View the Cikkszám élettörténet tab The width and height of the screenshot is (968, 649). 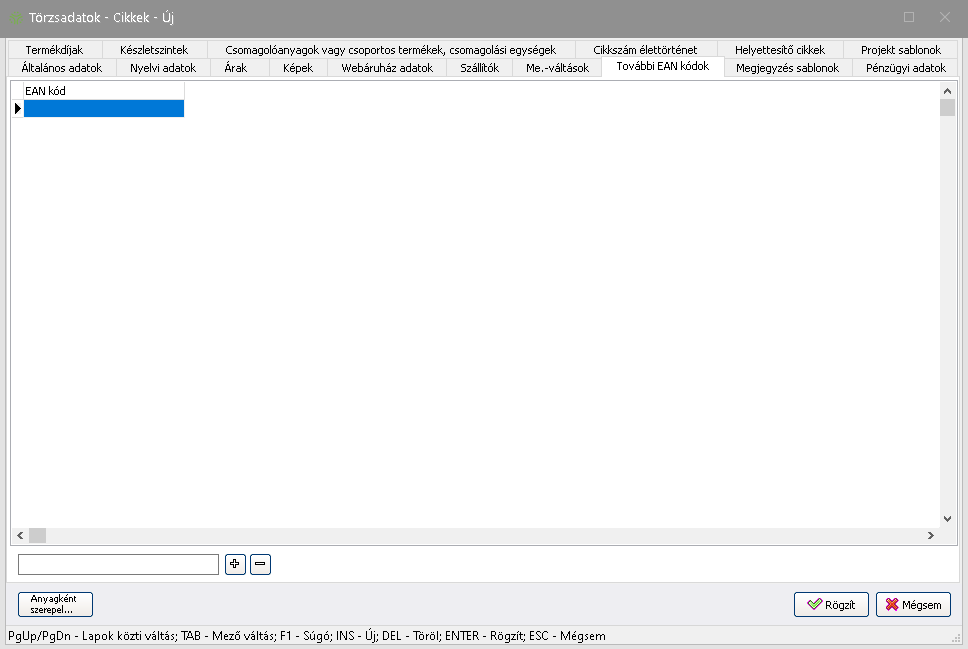tap(645, 49)
